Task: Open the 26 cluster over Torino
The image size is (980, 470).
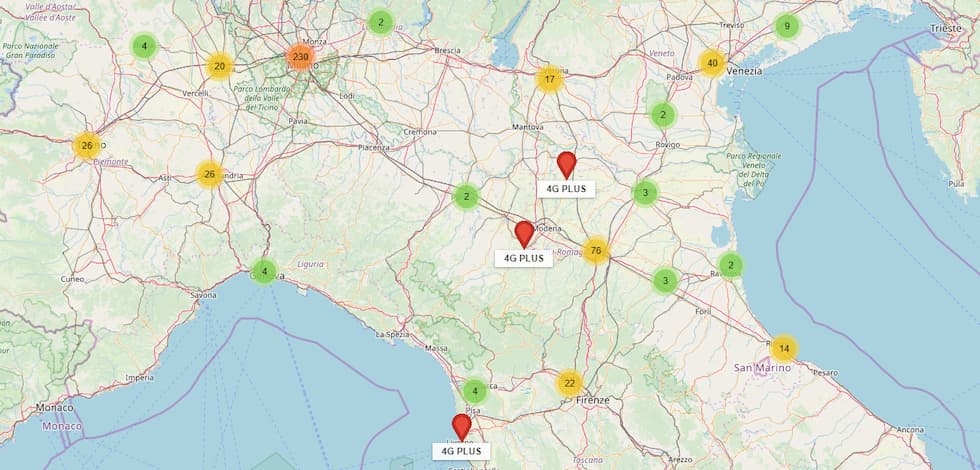Action: 87,146
